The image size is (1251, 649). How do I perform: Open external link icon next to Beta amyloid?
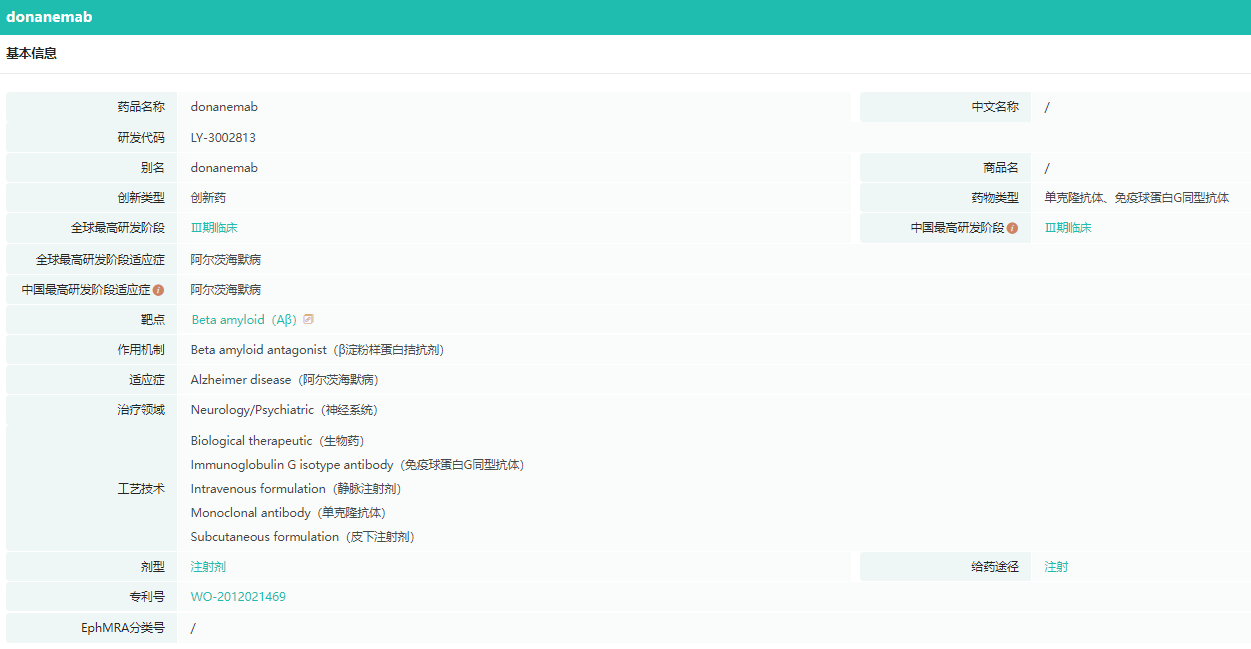click(x=309, y=319)
